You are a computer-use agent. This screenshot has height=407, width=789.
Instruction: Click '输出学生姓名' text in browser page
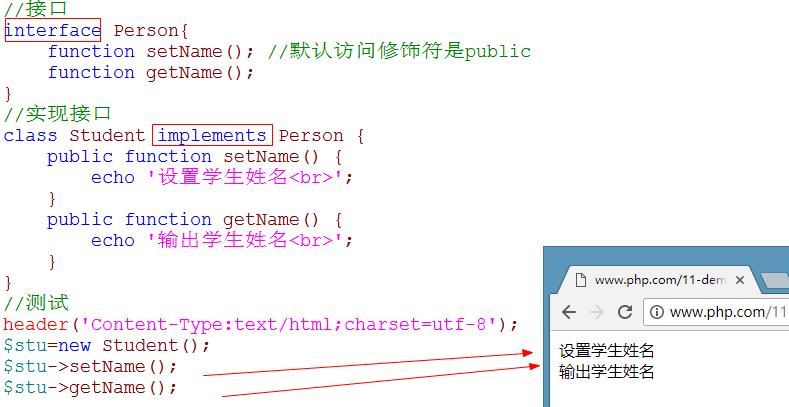607,372
